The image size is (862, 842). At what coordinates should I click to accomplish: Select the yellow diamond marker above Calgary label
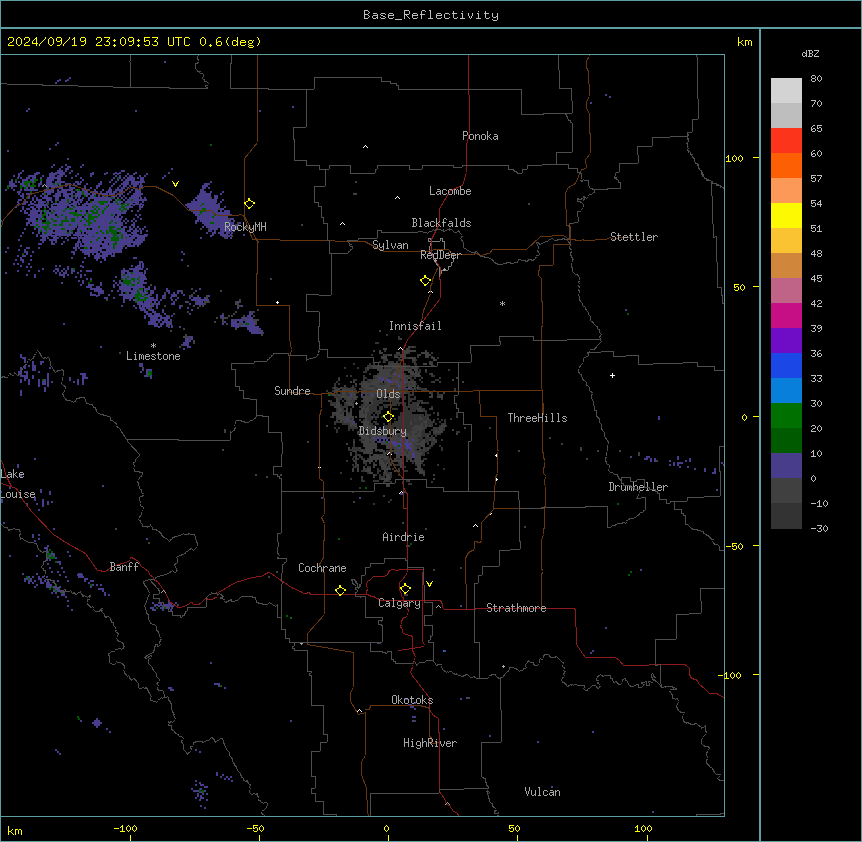pyautogui.click(x=405, y=589)
